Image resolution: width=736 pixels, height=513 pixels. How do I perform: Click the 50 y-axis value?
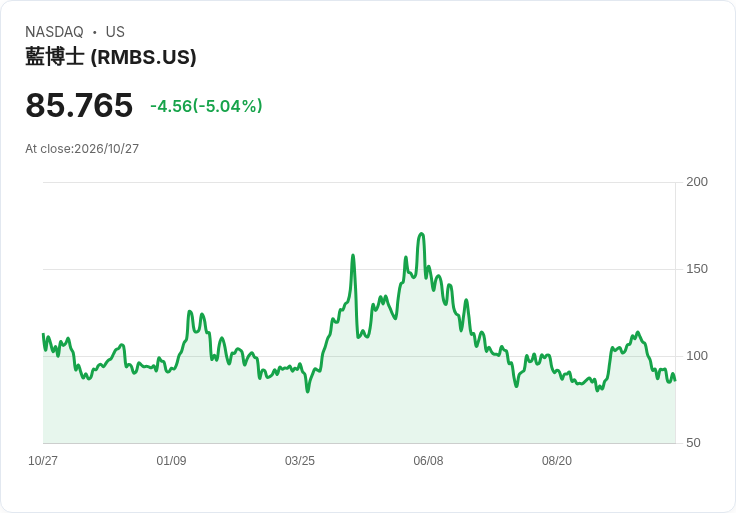[693, 443]
